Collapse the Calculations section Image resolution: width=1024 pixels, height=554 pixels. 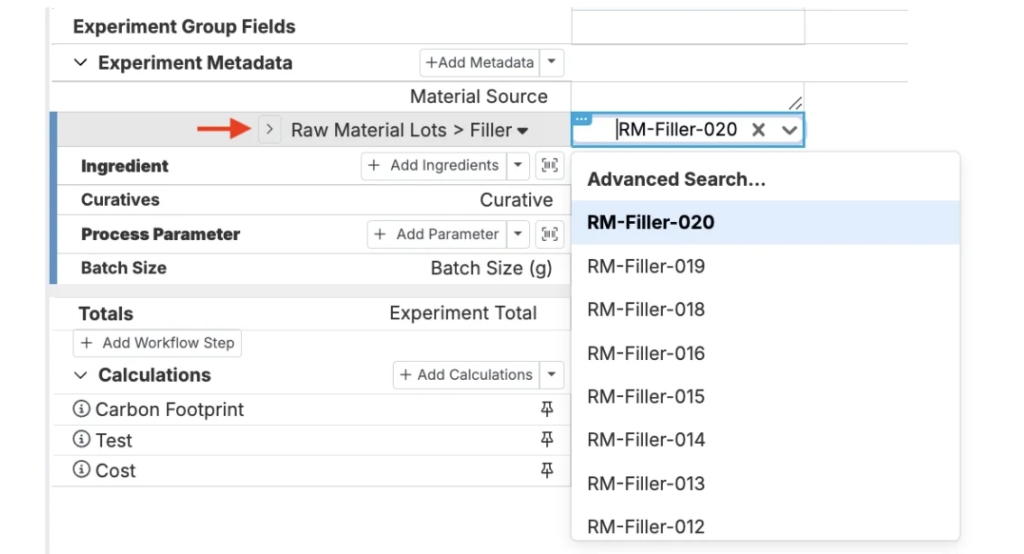80,375
